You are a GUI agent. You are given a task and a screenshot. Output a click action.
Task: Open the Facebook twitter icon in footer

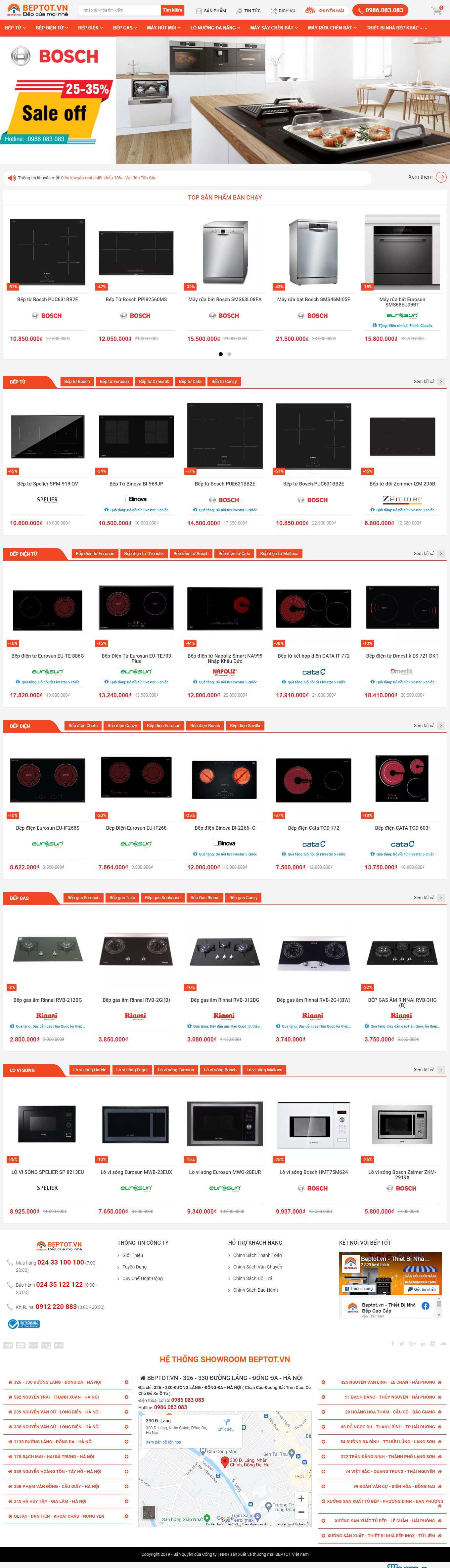(x=401, y=1344)
